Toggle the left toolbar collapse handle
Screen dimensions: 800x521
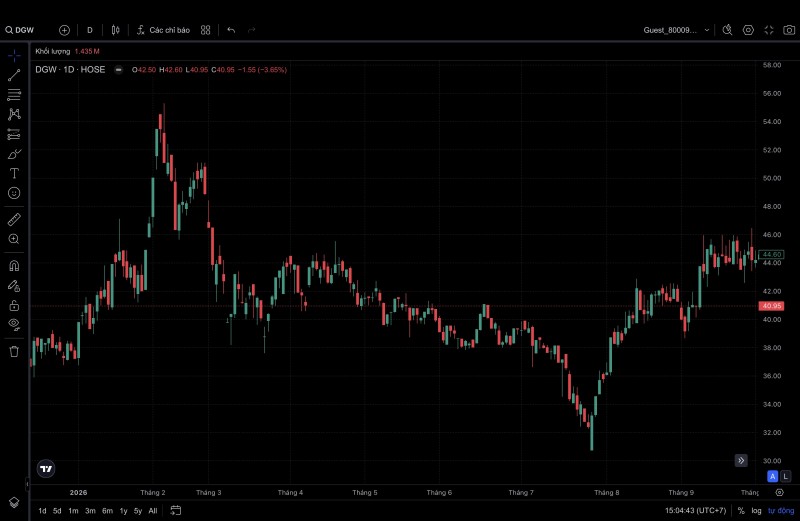point(28,483)
